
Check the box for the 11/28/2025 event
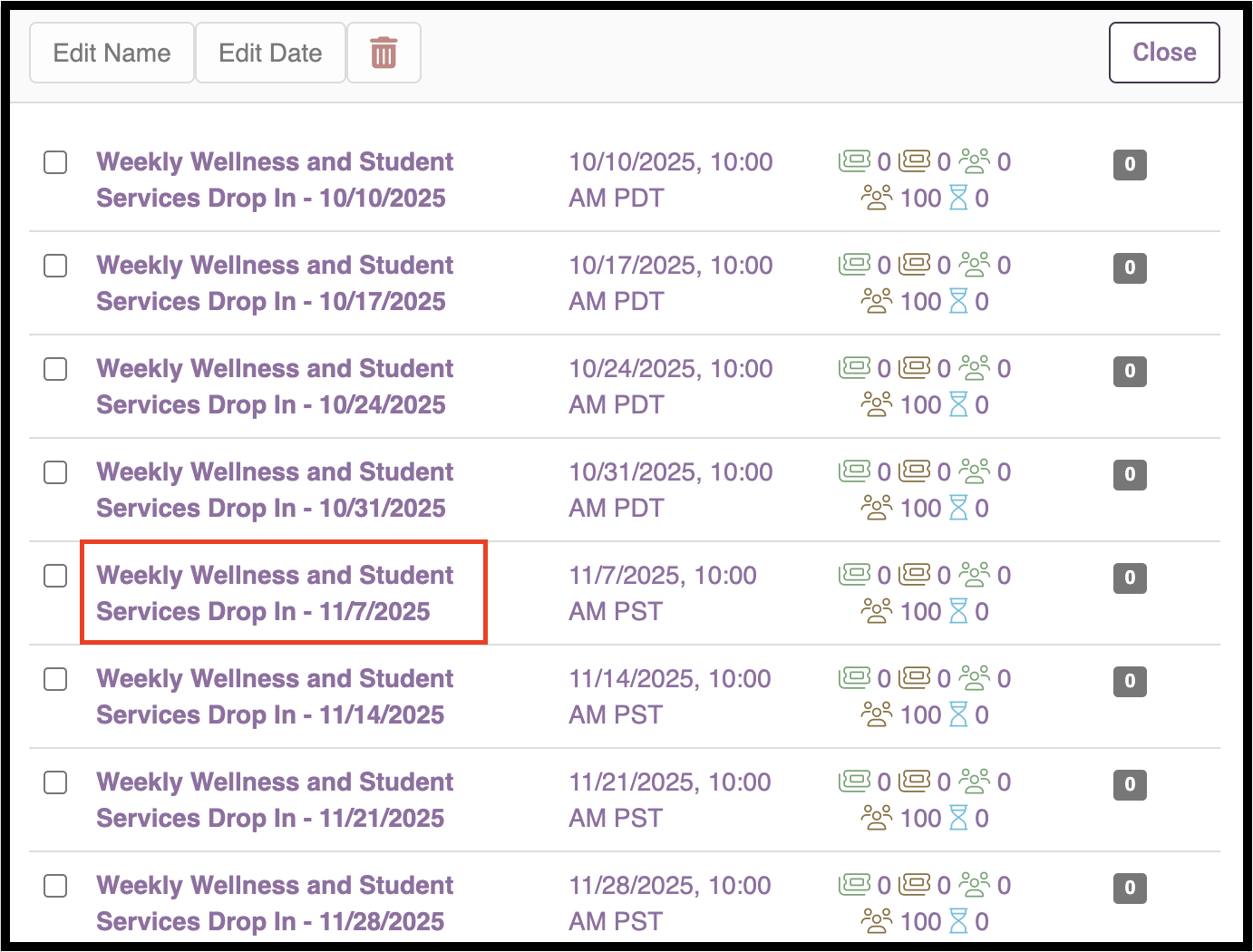pyautogui.click(x=55, y=886)
